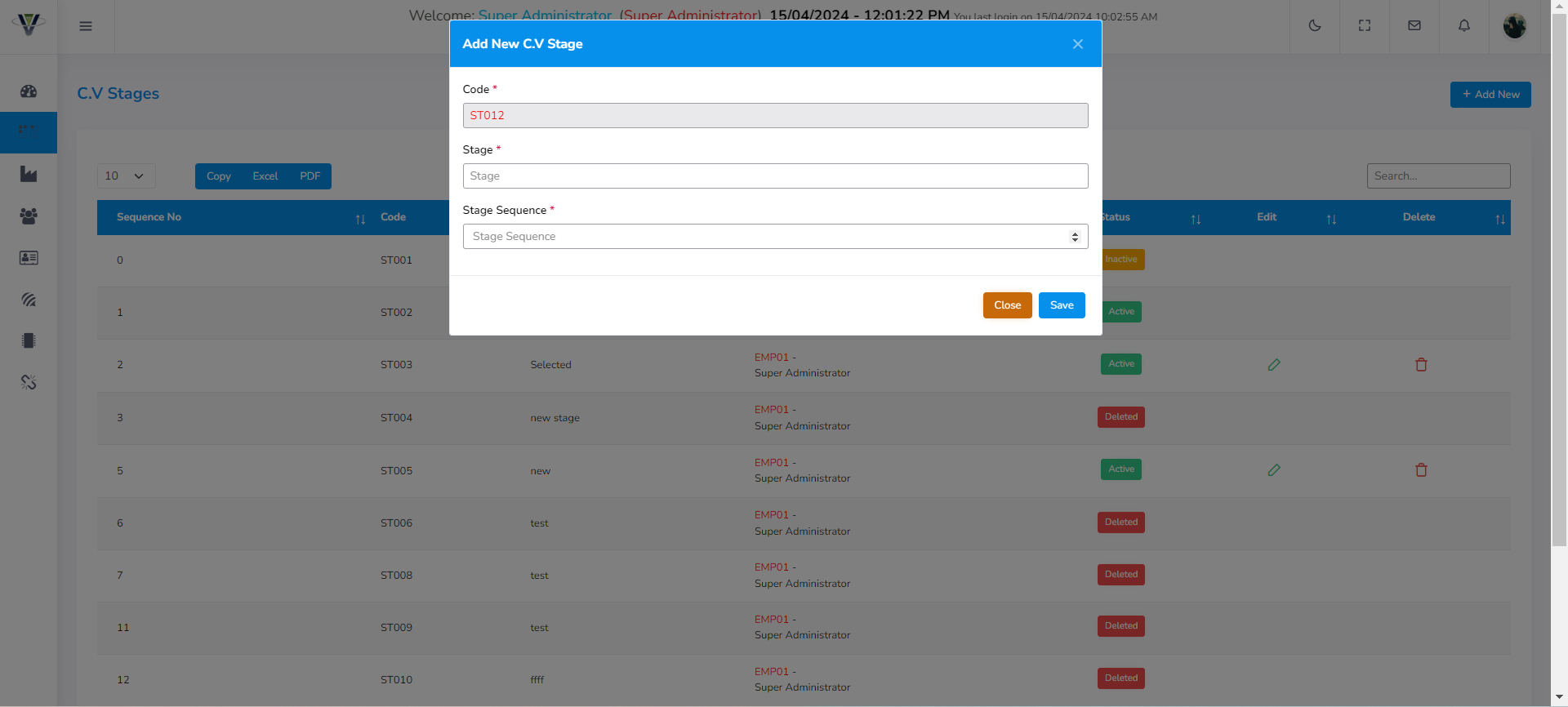Close the Add New C.V Stage dialog with the X
This screenshot has width=1568, height=707.
1078,44
